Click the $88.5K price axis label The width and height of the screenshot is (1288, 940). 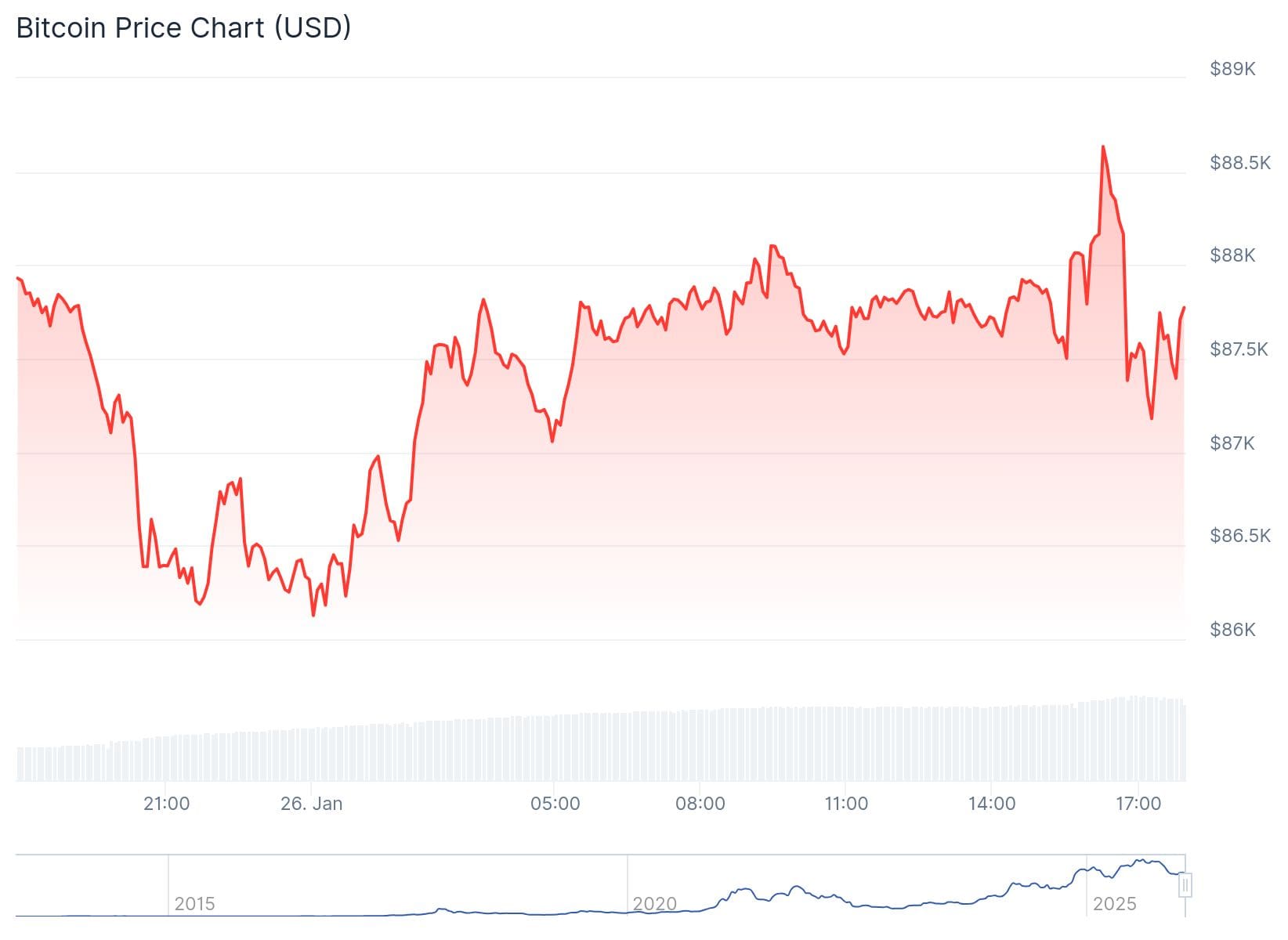[1239, 163]
